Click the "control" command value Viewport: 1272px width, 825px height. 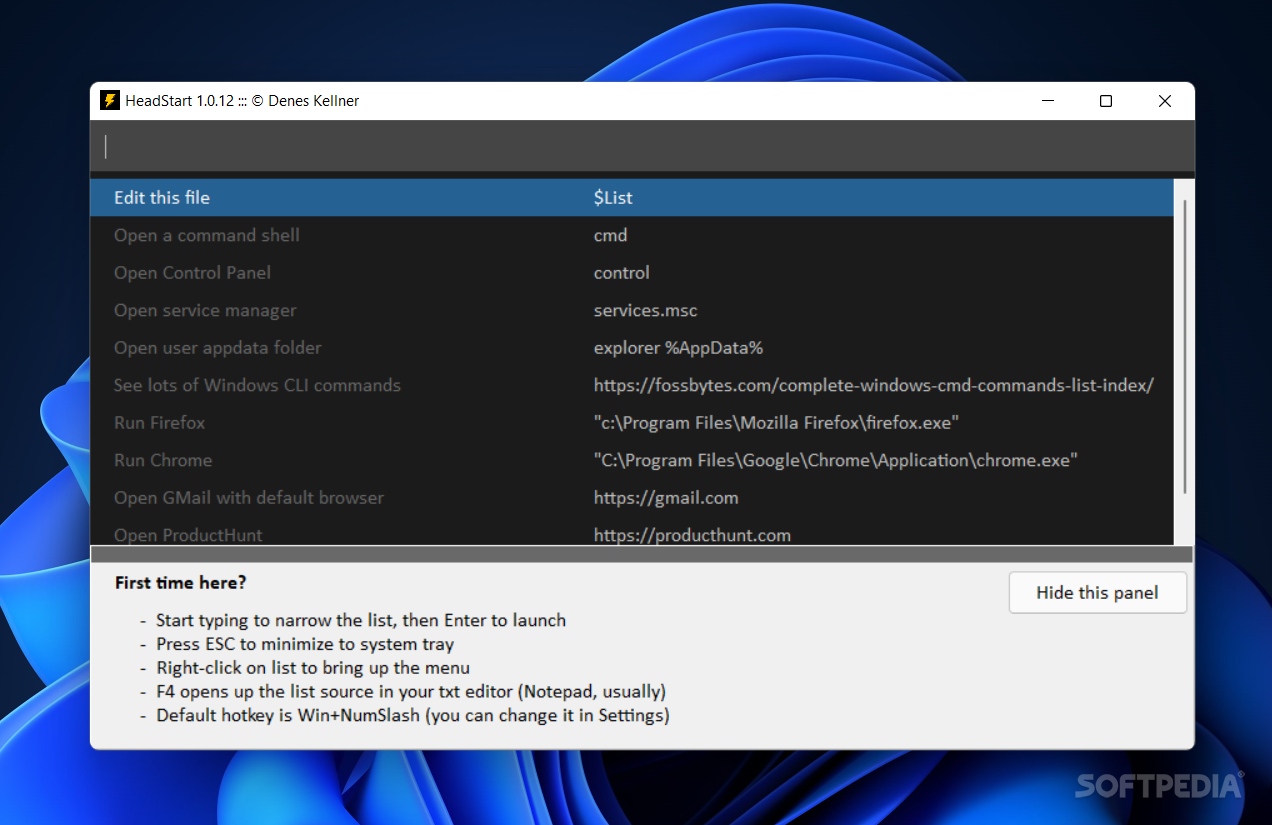coord(621,273)
